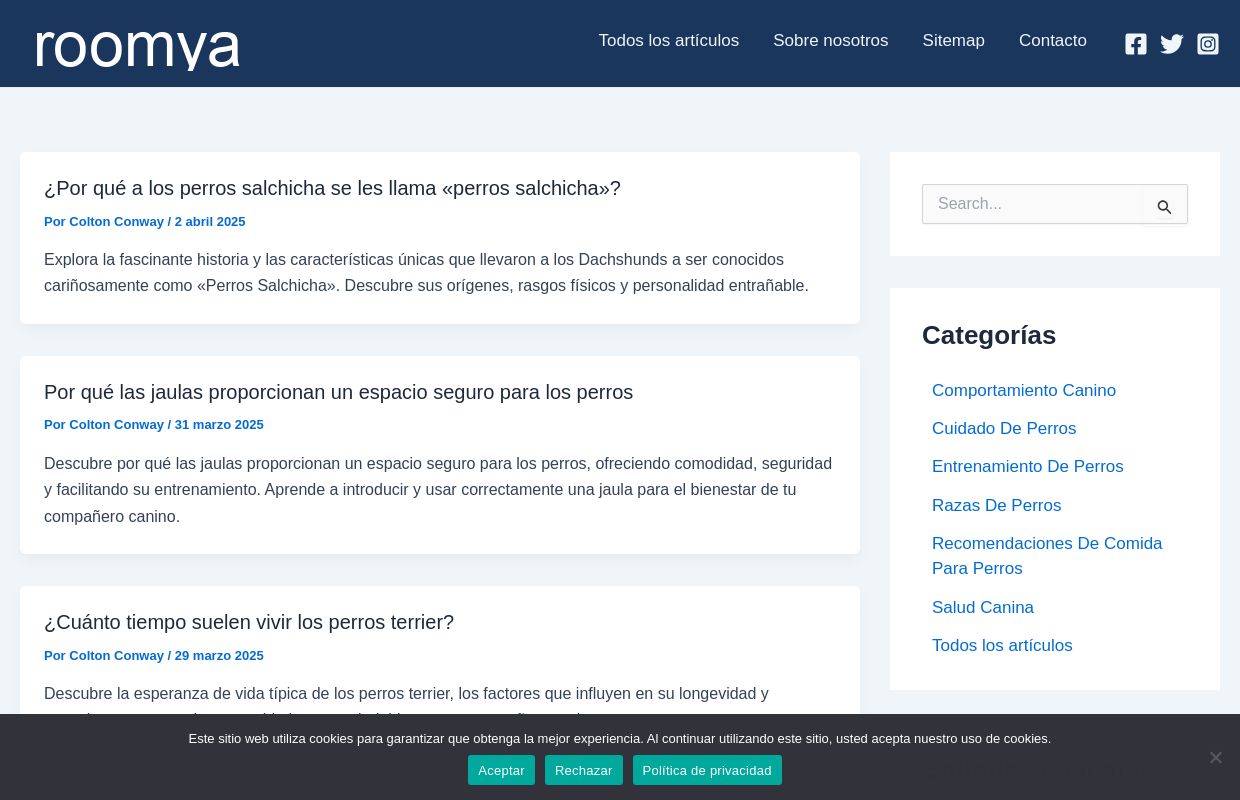
Task: Open Política de privacidad button
Action: pyautogui.click(x=707, y=770)
